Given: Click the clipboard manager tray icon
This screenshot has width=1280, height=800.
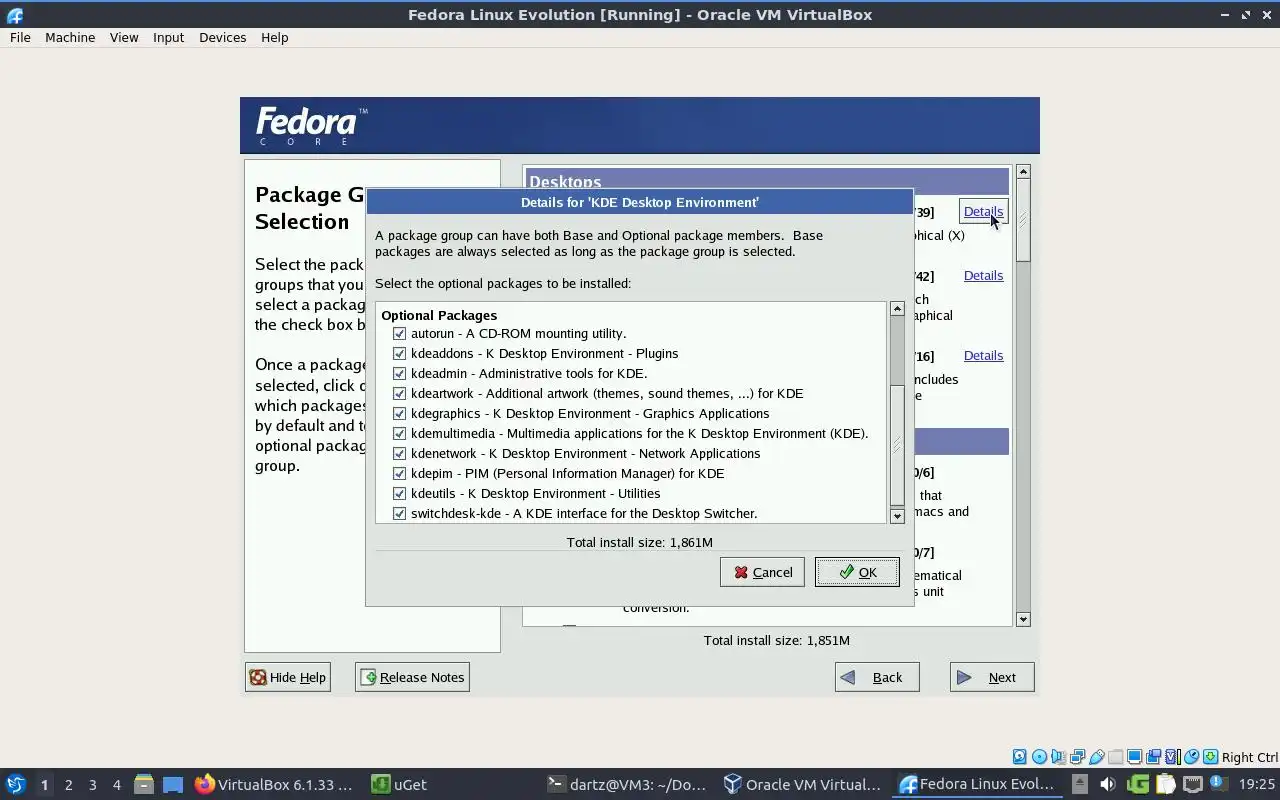Looking at the screenshot, I should (x=1165, y=784).
